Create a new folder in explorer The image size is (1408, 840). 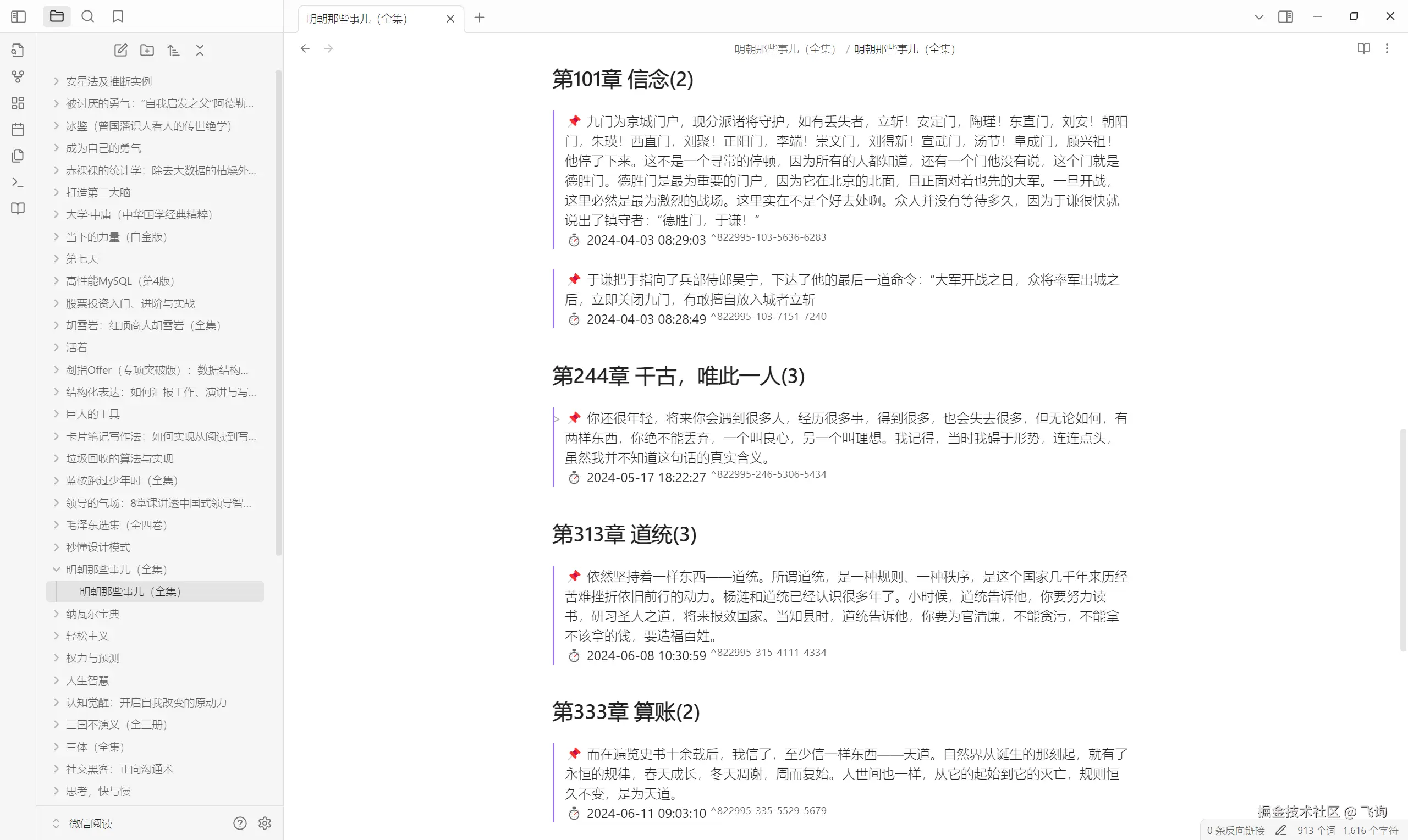click(147, 51)
